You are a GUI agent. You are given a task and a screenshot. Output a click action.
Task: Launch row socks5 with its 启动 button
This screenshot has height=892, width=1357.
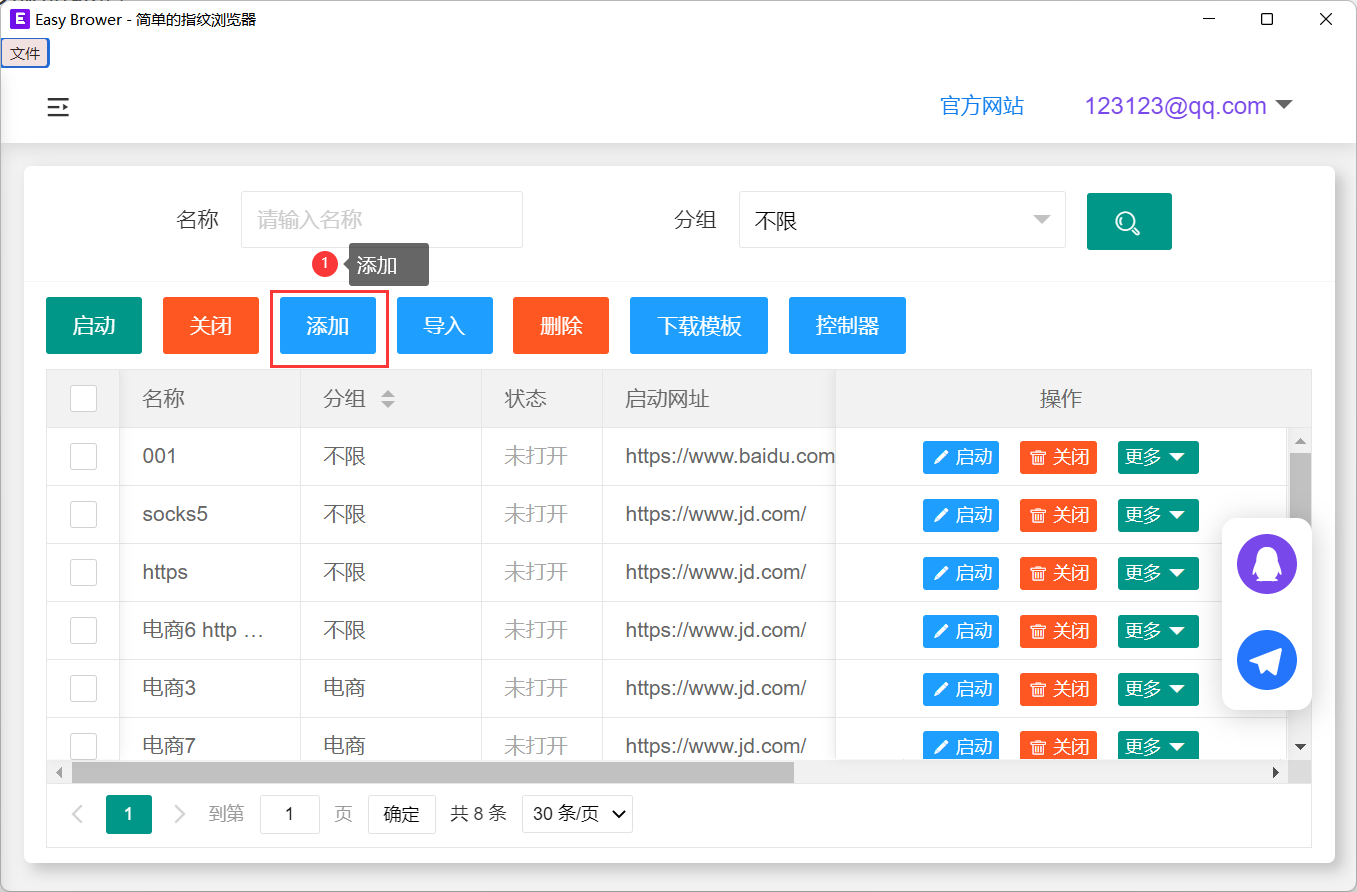(961, 515)
